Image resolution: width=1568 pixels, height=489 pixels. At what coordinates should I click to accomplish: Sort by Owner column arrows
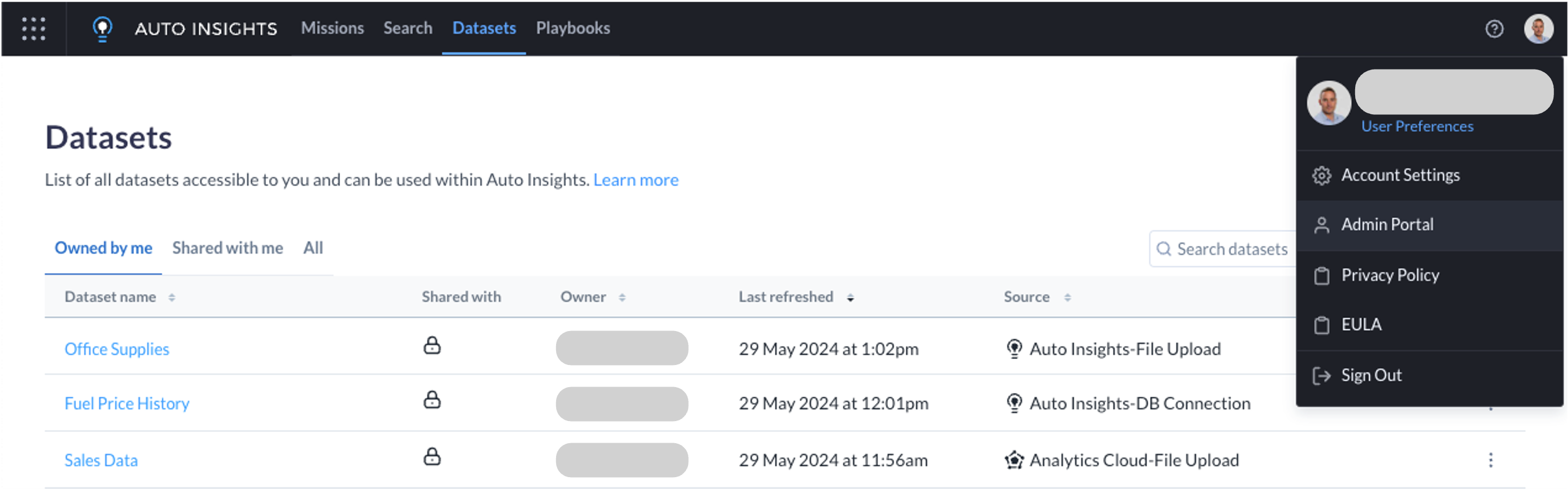pyautogui.click(x=622, y=297)
